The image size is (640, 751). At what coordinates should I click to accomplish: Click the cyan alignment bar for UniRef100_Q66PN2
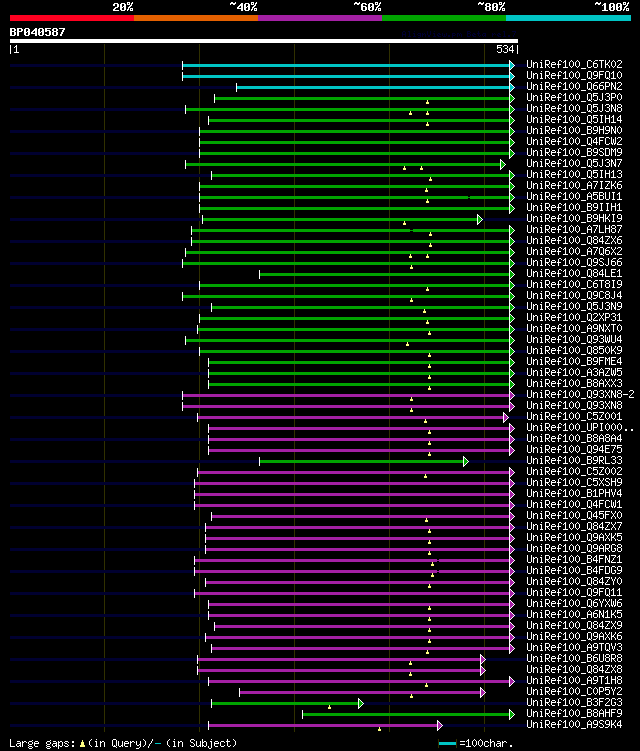[x=375, y=88]
